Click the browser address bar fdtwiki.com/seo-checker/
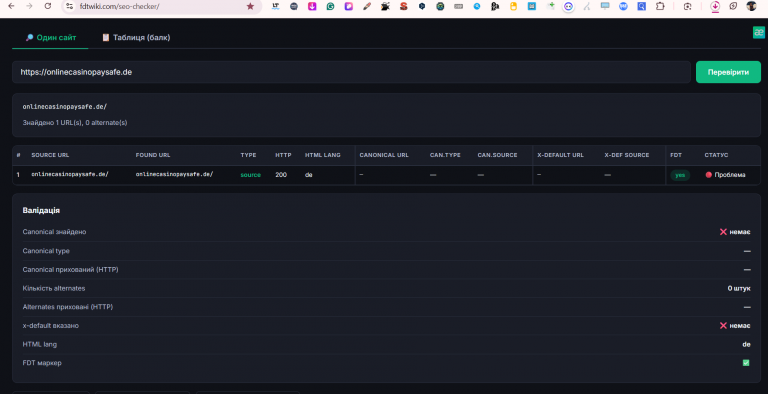Viewport: 768px width, 394px height. [x=162, y=6]
